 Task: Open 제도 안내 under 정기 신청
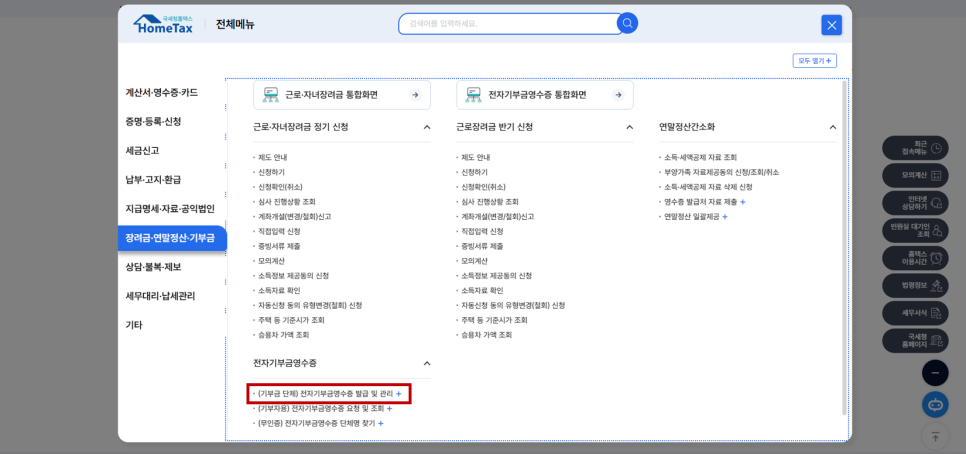point(272,158)
